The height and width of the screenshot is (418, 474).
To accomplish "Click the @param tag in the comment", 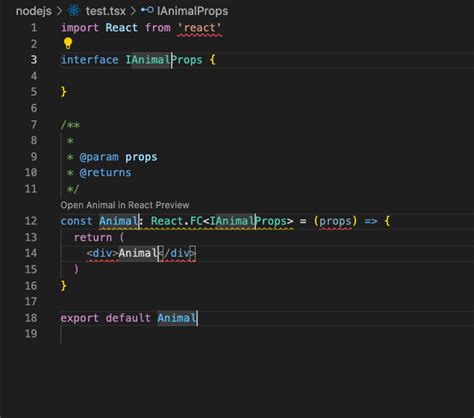I will (99, 157).
